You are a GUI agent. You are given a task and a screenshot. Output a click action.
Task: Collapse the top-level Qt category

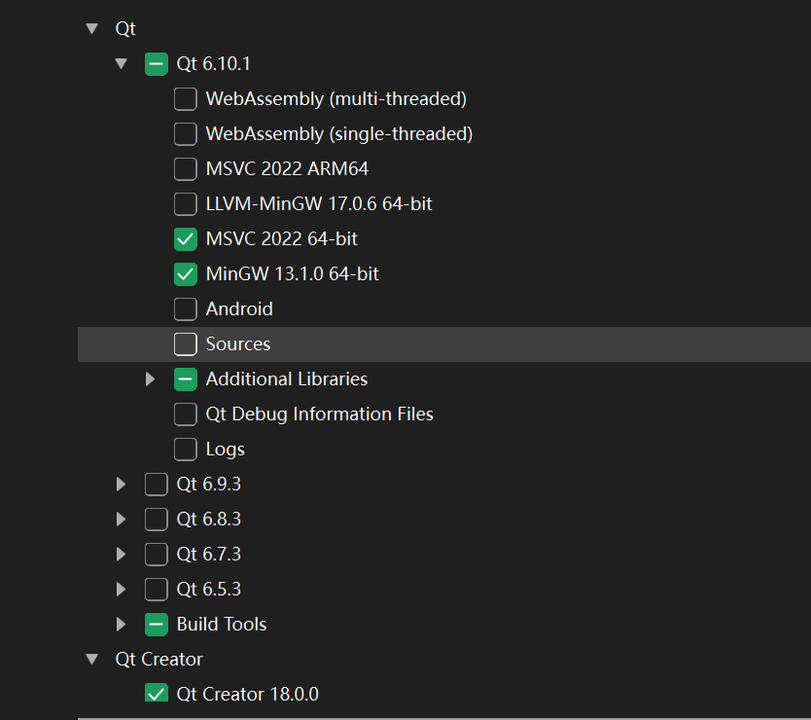tap(93, 29)
